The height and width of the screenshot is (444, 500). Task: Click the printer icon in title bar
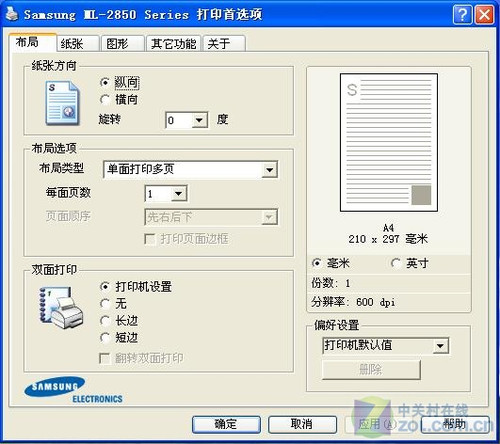pos(12,14)
